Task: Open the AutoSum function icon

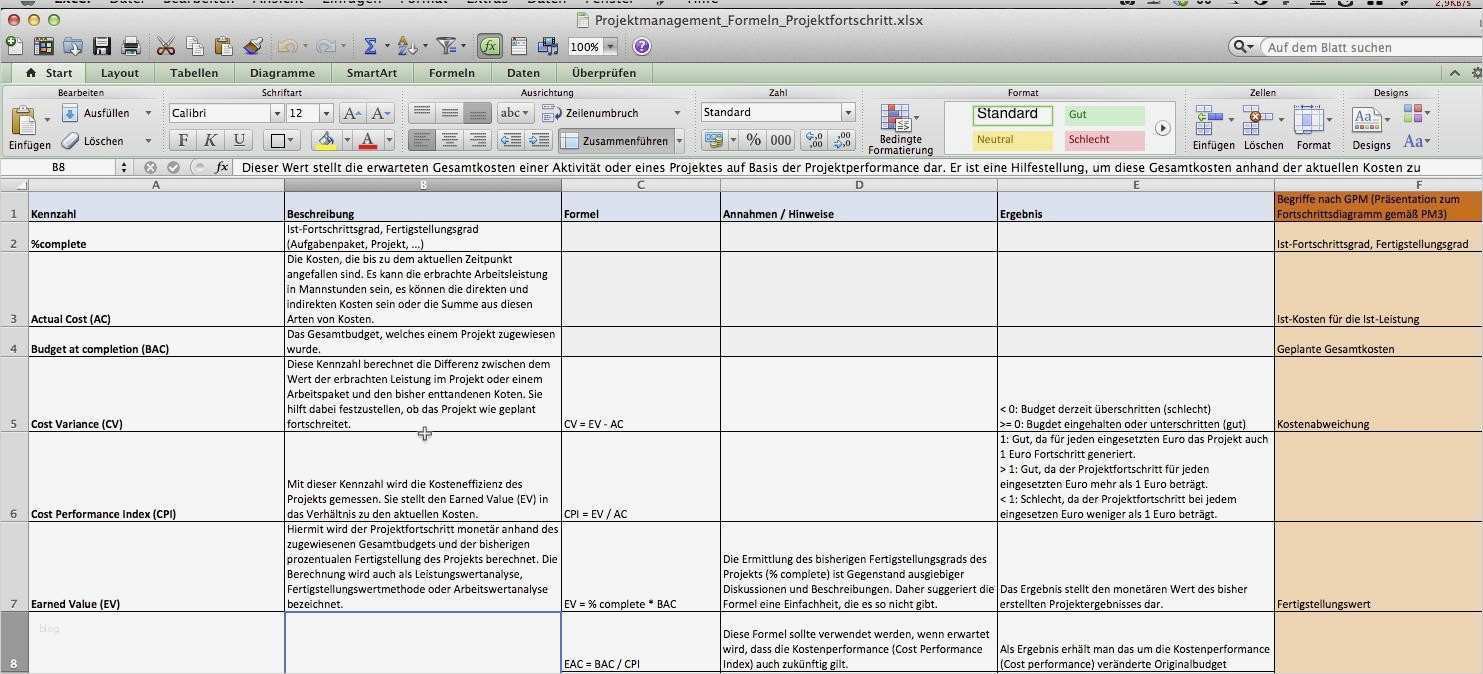Action: [x=371, y=46]
